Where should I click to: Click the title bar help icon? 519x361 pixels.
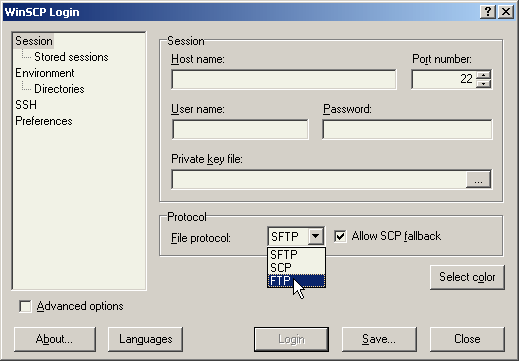pyautogui.click(x=488, y=12)
